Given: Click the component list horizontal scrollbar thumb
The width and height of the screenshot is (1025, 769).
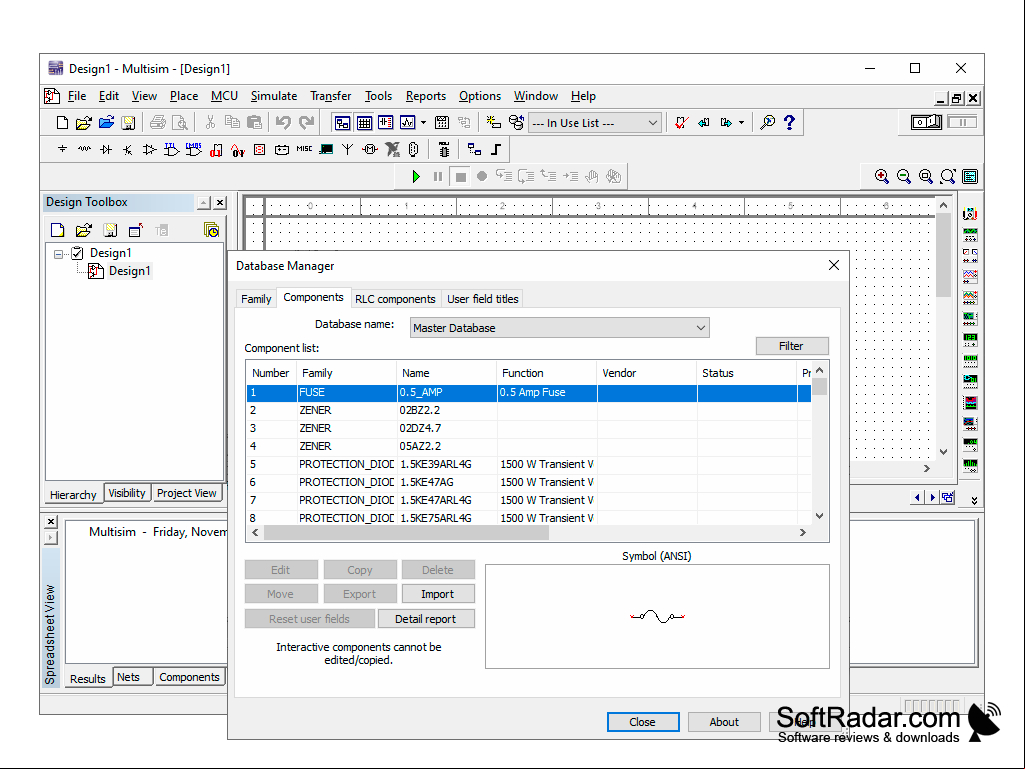Looking at the screenshot, I should coord(406,533).
